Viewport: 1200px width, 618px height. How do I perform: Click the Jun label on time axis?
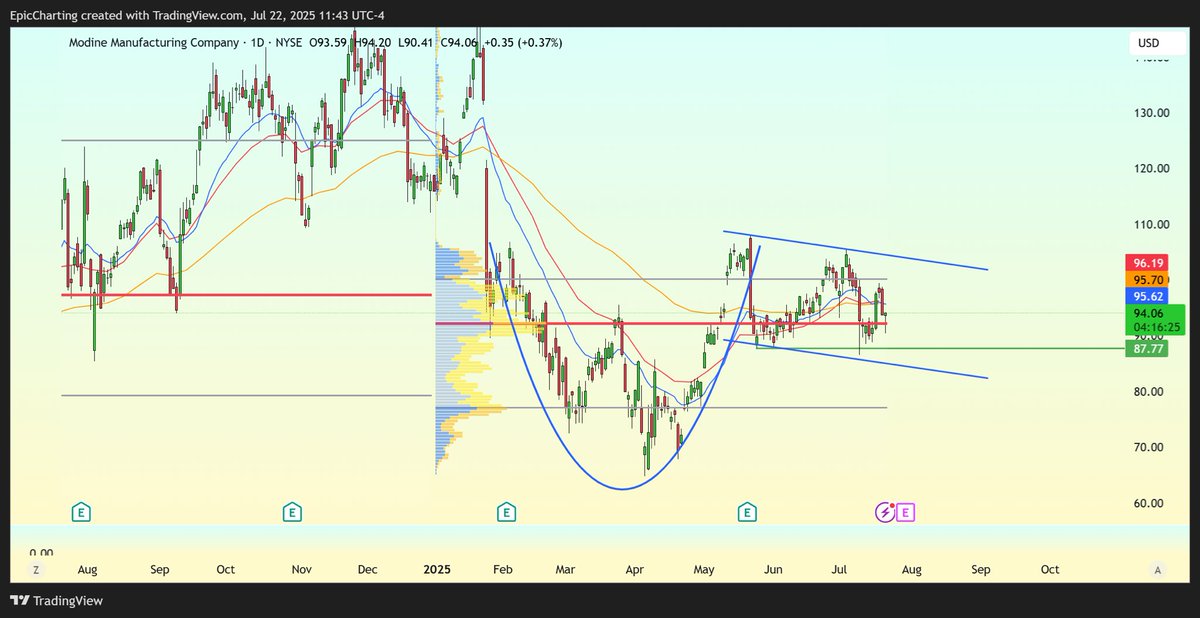[773, 569]
